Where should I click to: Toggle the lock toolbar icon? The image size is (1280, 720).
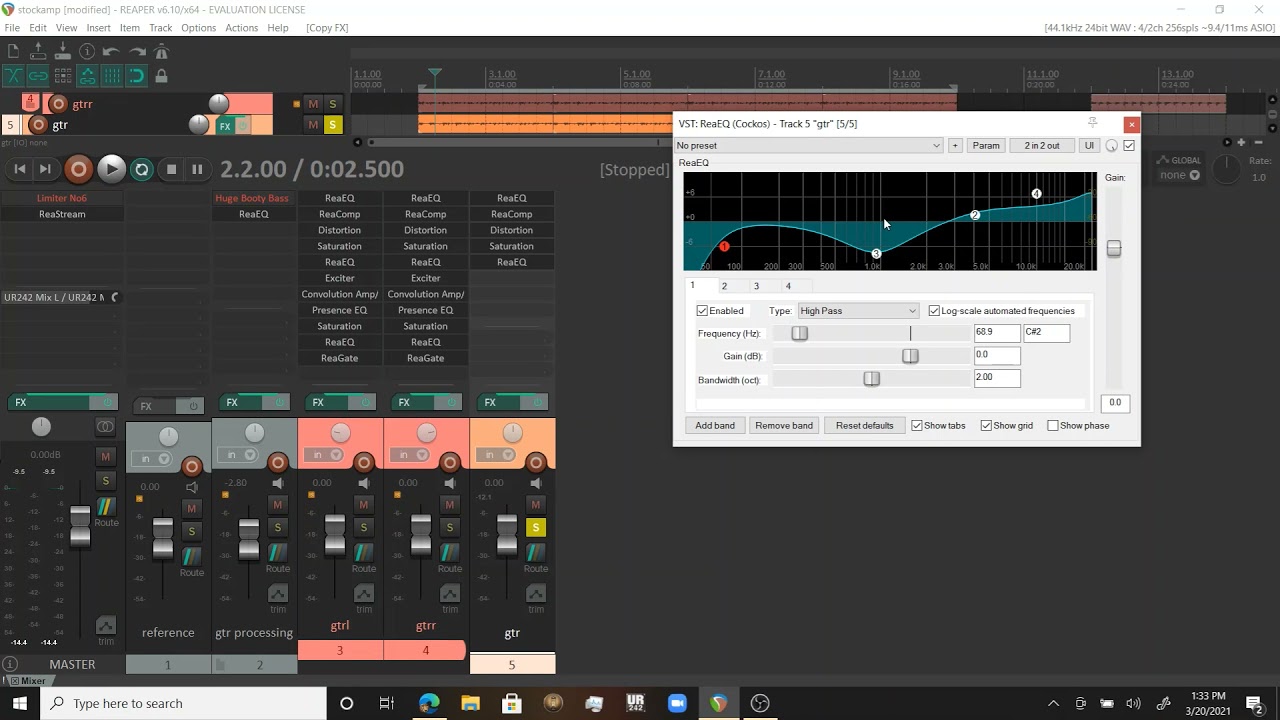(161, 76)
